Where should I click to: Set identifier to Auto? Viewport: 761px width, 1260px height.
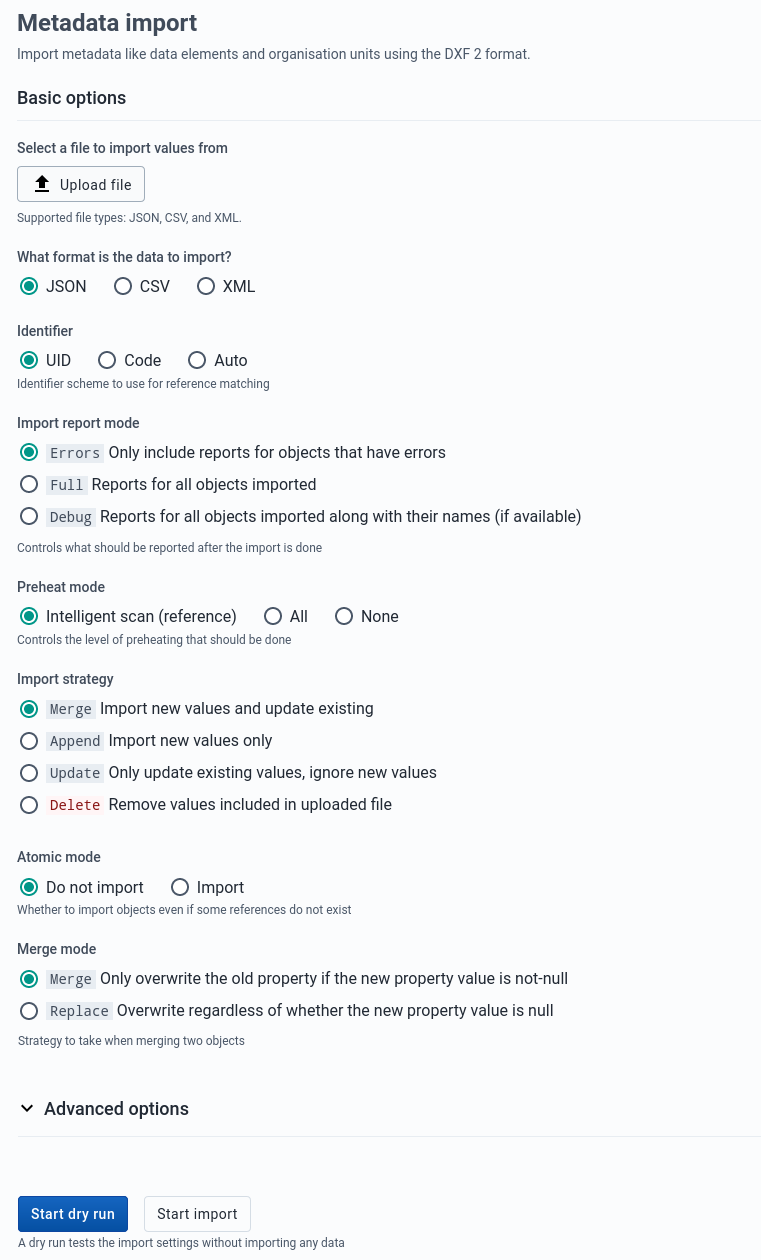tap(197, 360)
